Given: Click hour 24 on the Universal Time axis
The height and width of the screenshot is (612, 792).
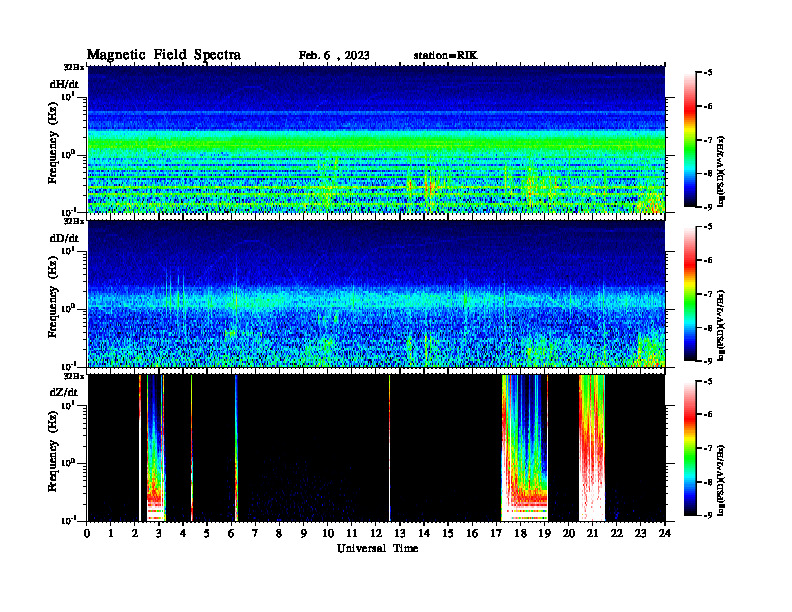Looking at the screenshot, I should [665, 533].
